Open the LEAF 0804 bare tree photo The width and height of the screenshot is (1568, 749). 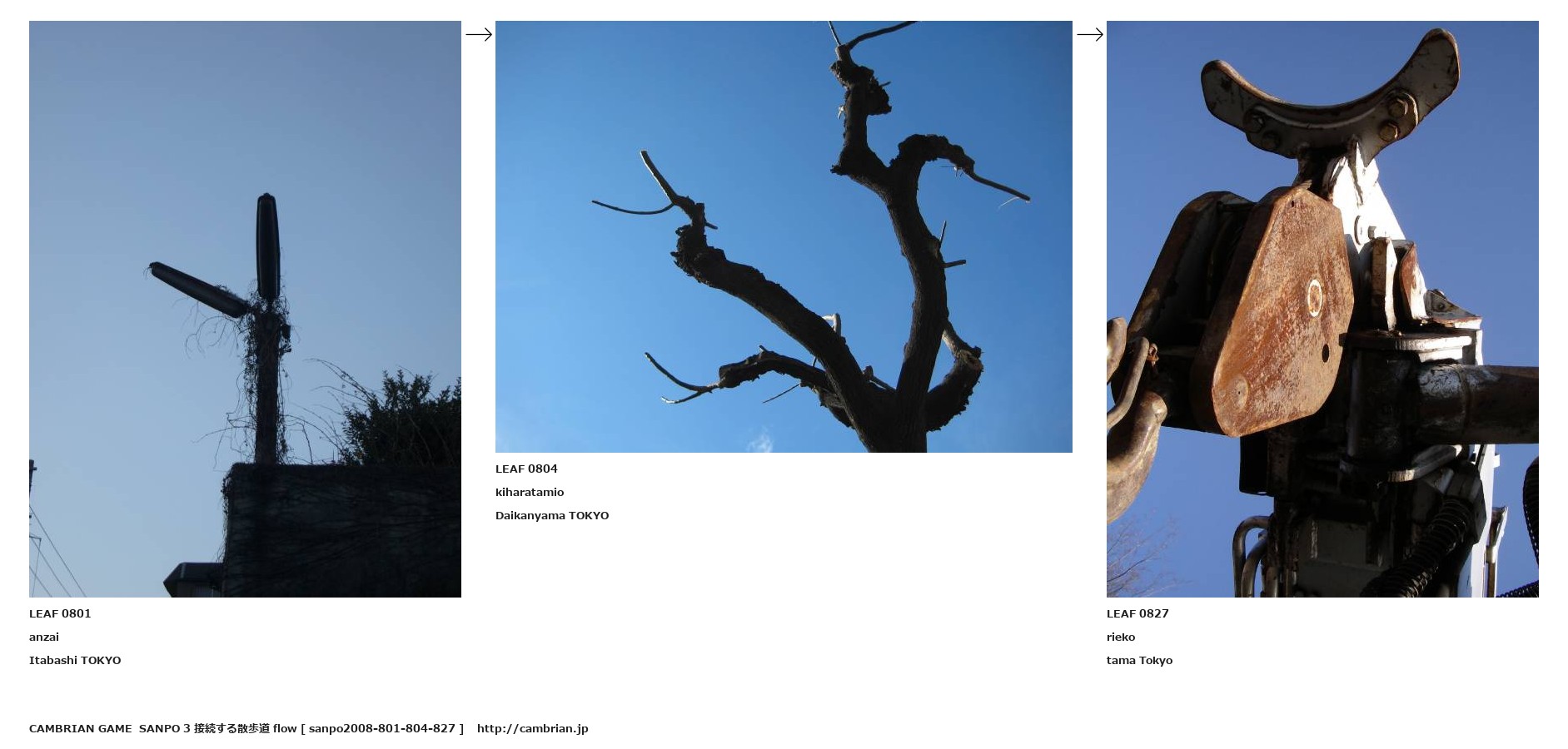tap(784, 236)
